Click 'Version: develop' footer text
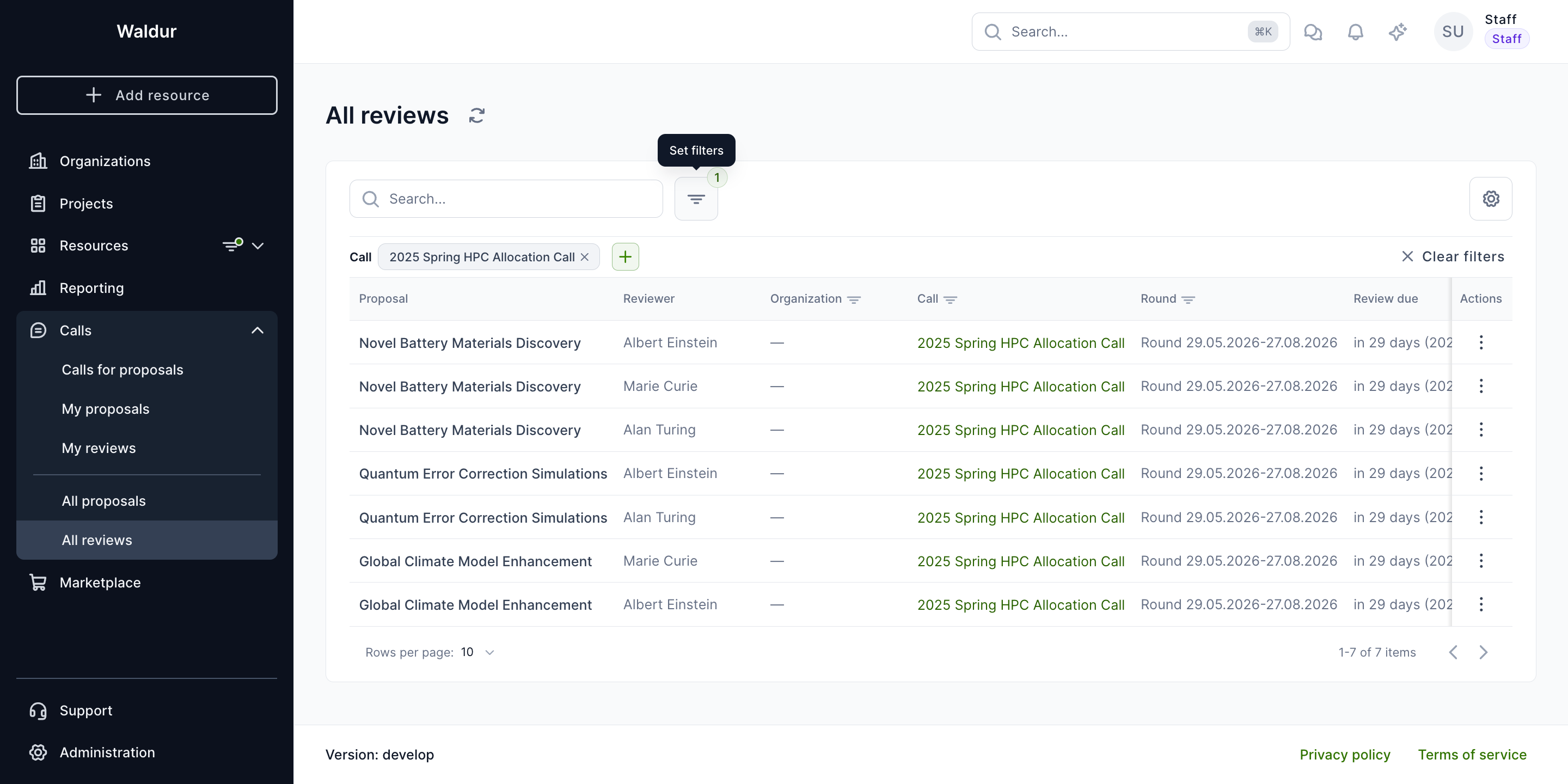The width and height of the screenshot is (1568, 784). tap(380, 754)
